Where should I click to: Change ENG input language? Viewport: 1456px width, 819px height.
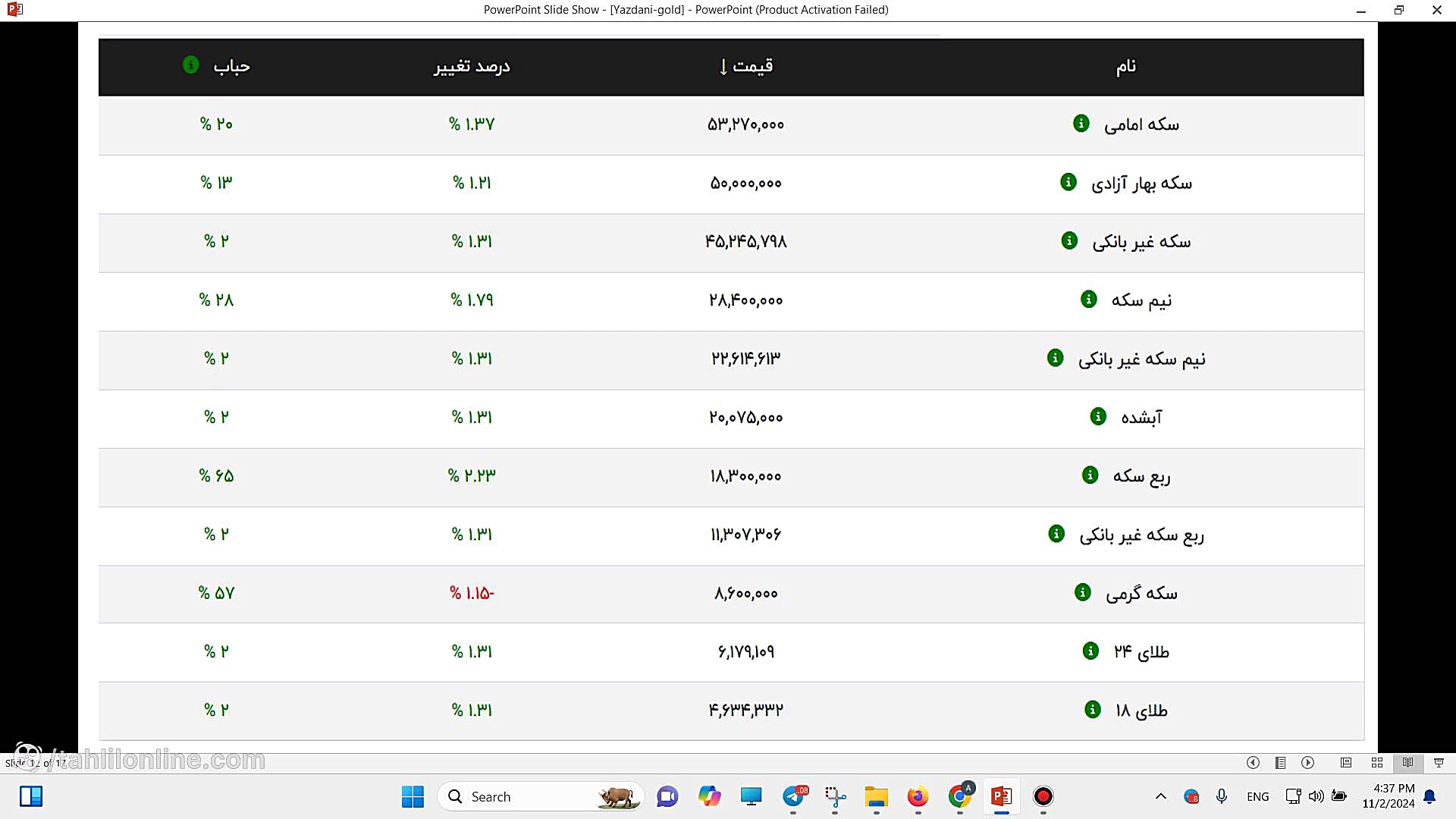(x=1257, y=796)
